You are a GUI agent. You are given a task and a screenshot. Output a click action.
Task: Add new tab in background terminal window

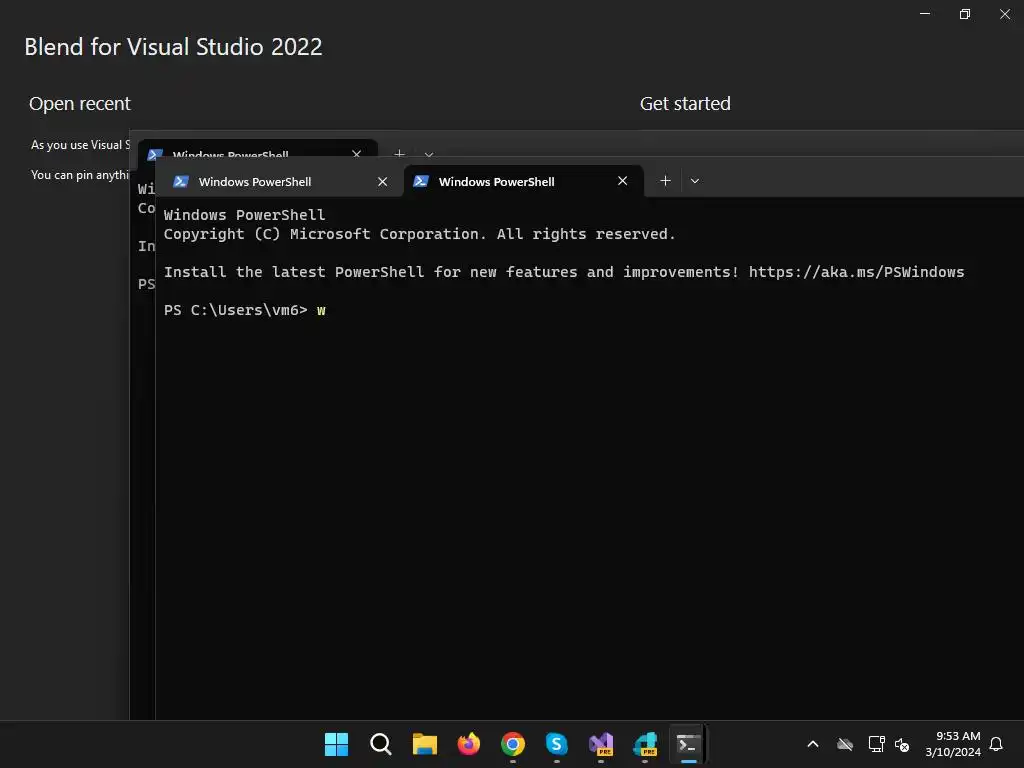point(400,153)
